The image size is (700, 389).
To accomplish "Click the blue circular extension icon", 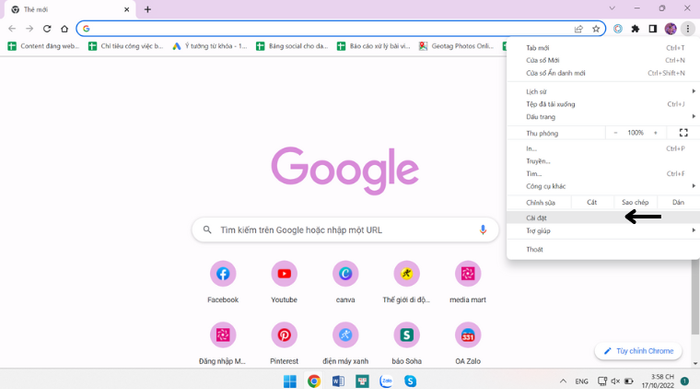I will [x=618, y=29].
